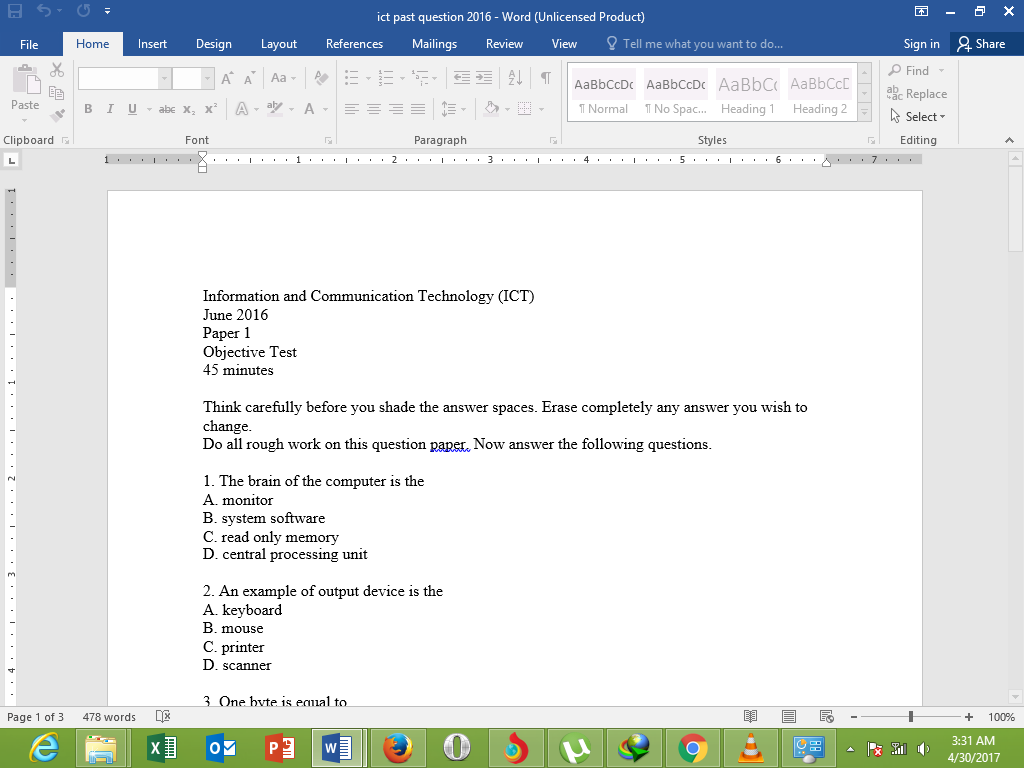This screenshot has width=1024, height=768.
Task: Open the Review ribbon tab
Action: tap(504, 43)
